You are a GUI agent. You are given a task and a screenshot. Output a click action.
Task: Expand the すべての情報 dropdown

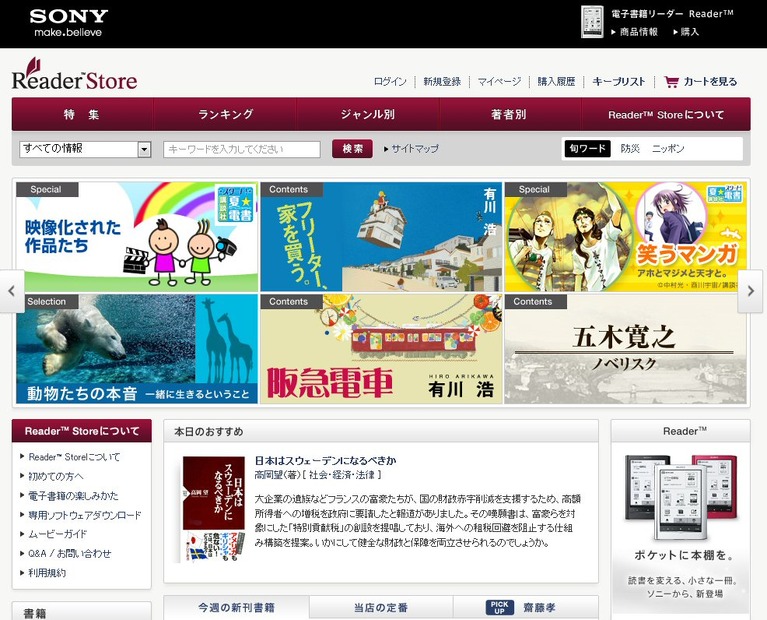click(x=85, y=149)
